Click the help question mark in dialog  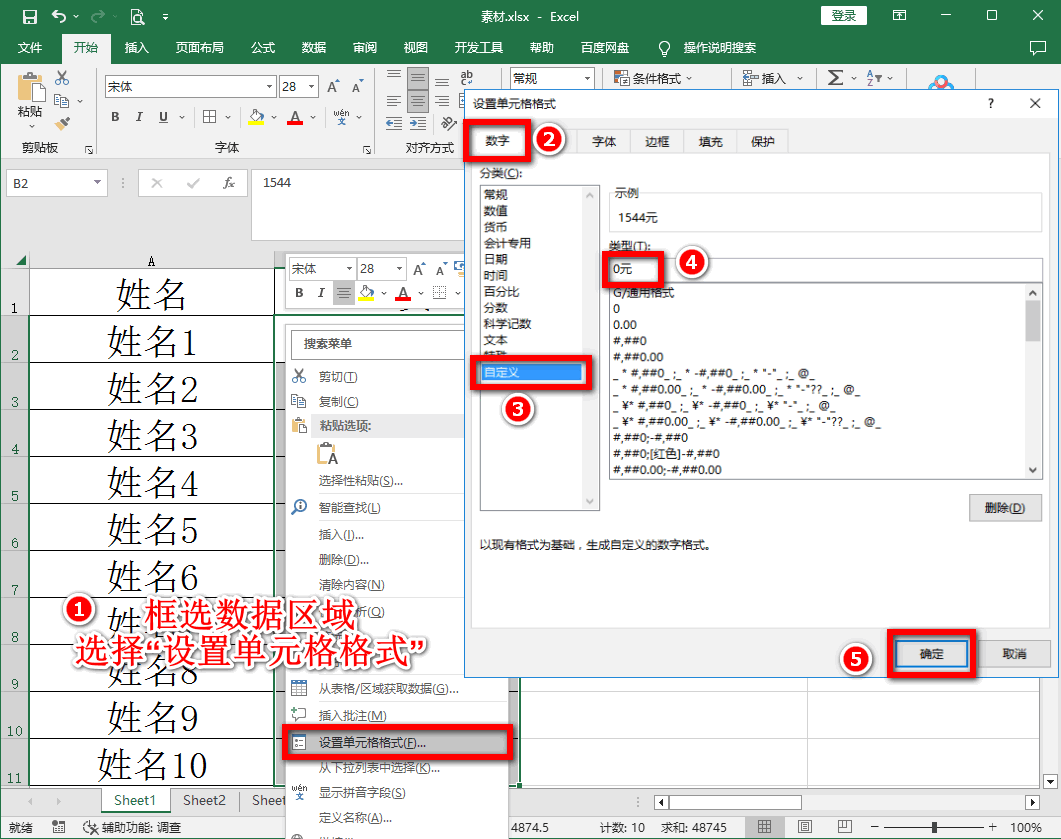coord(991,104)
